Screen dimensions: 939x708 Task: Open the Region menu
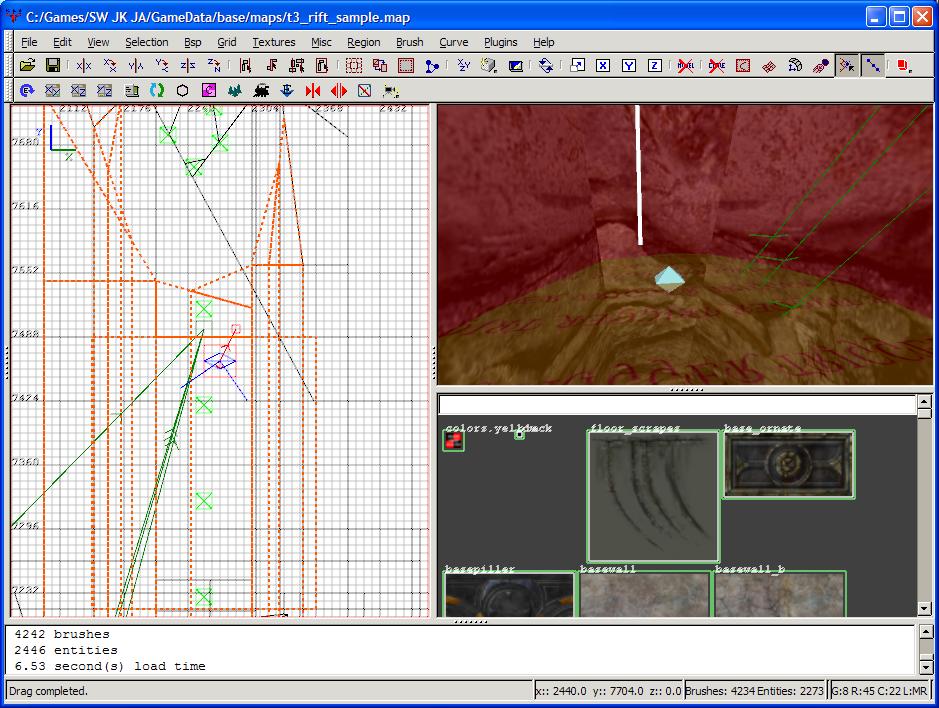click(x=364, y=42)
